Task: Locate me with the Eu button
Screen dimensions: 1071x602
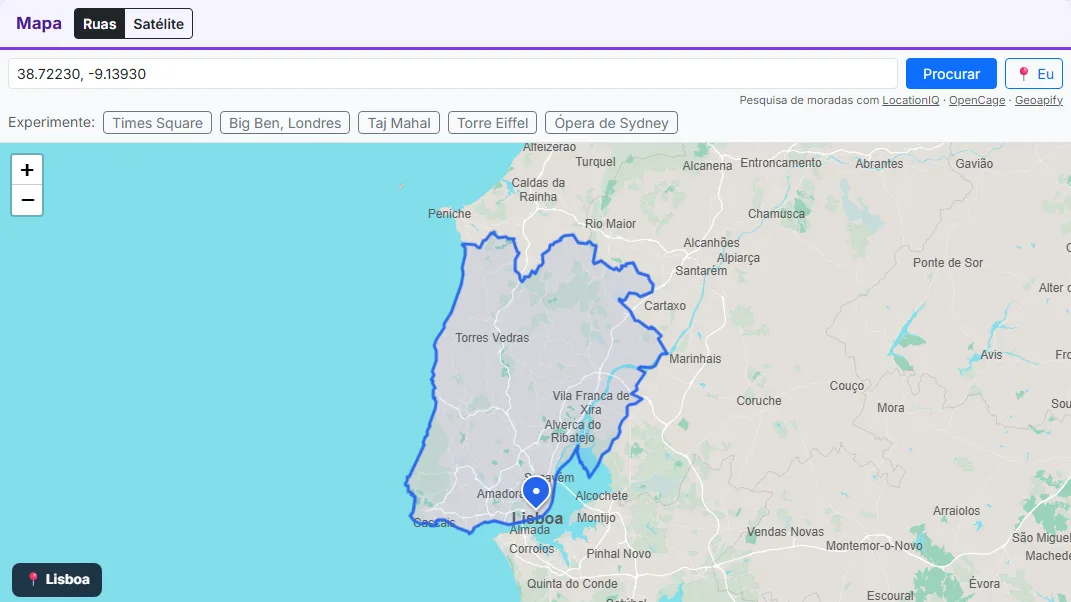Action: coord(1034,74)
